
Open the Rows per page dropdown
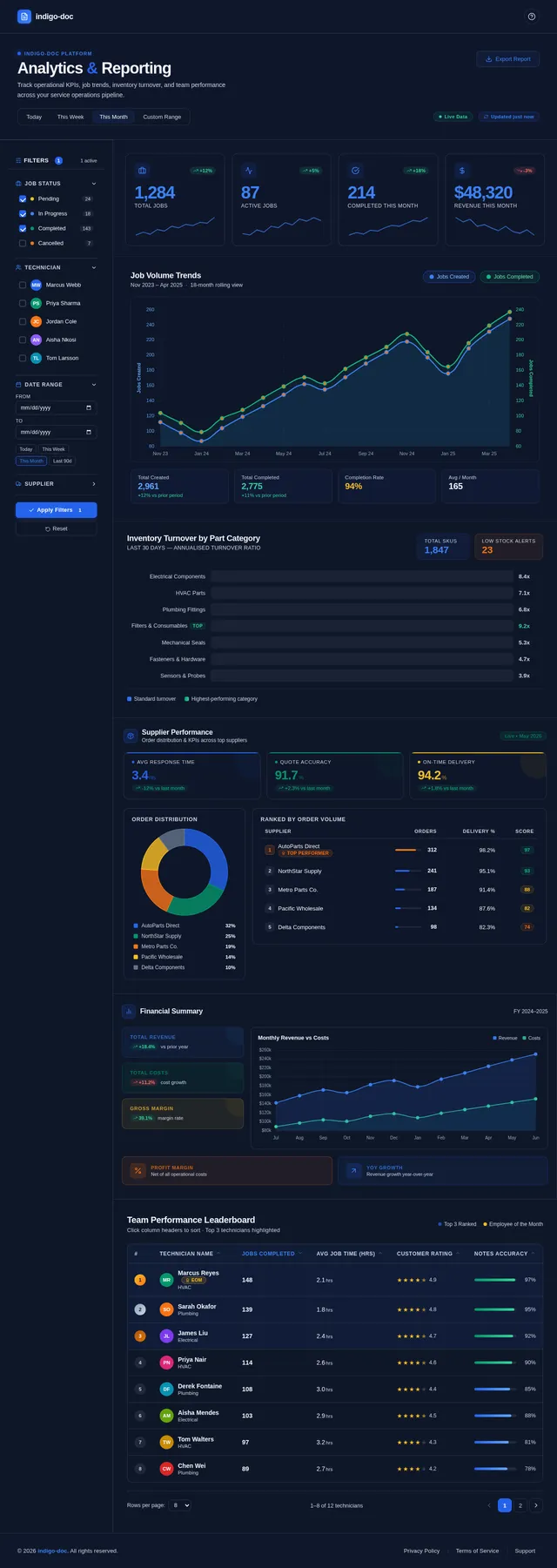(x=180, y=1505)
